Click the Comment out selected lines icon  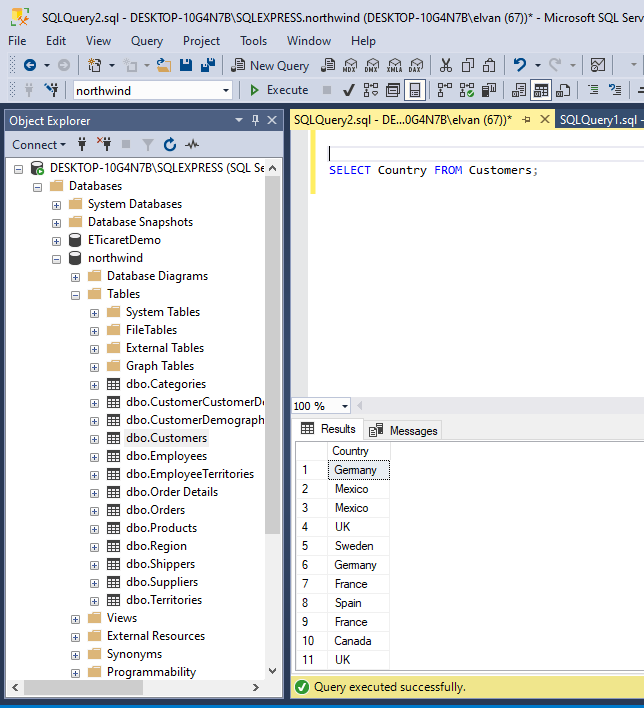pos(593,90)
